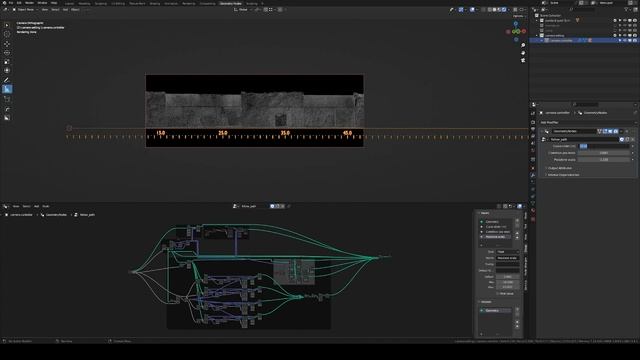Click the orientation navigation gizmo
The width and height of the screenshot is (640, 360).
pyautogui.click(x=516, y=31)
